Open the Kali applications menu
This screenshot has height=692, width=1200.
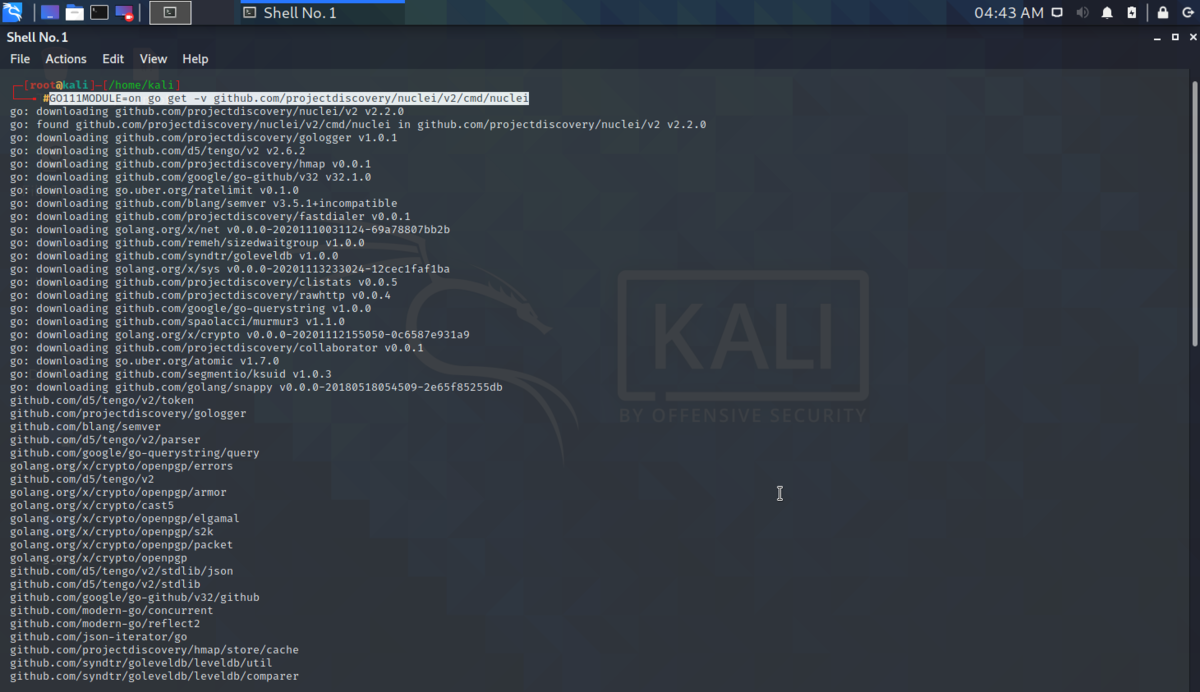pyautogui.click(x=12, y=13)
